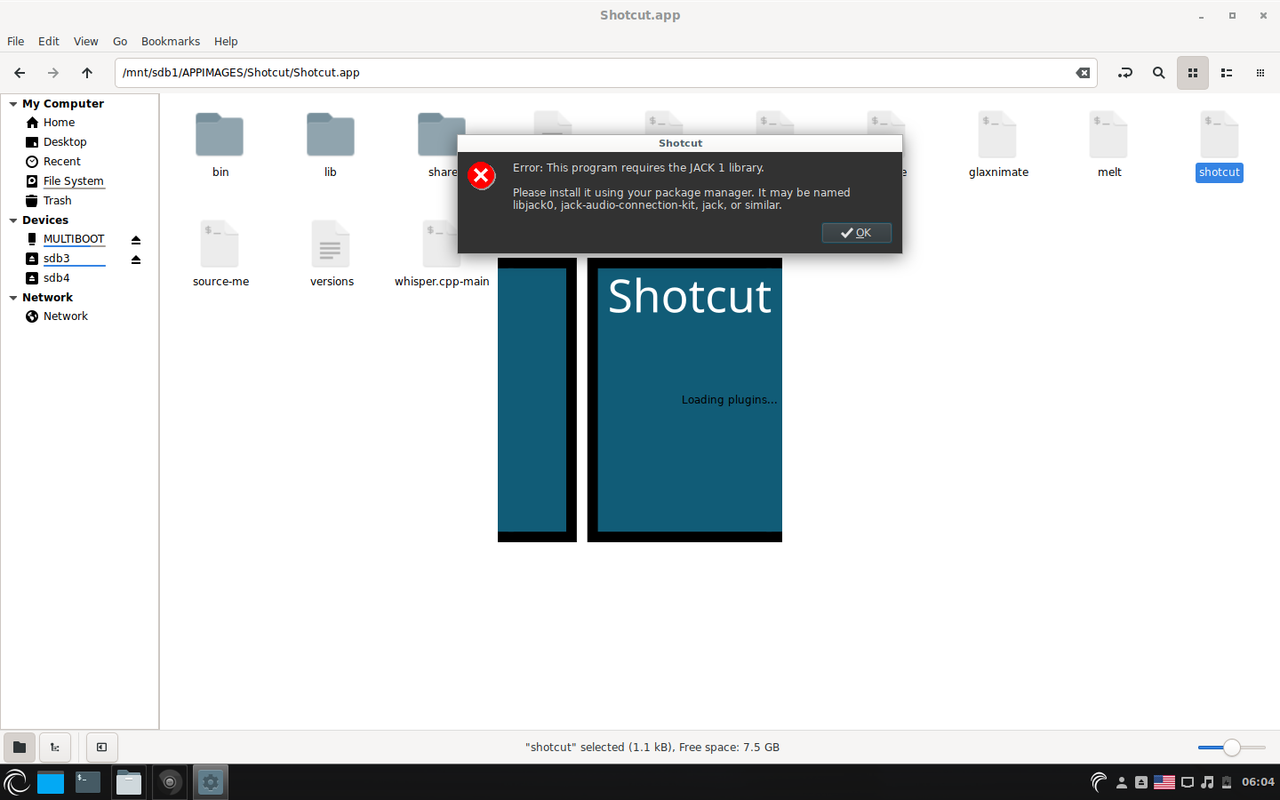Select the sdb3 device
The image size is (1280, 800).
[x=57, y=258]
